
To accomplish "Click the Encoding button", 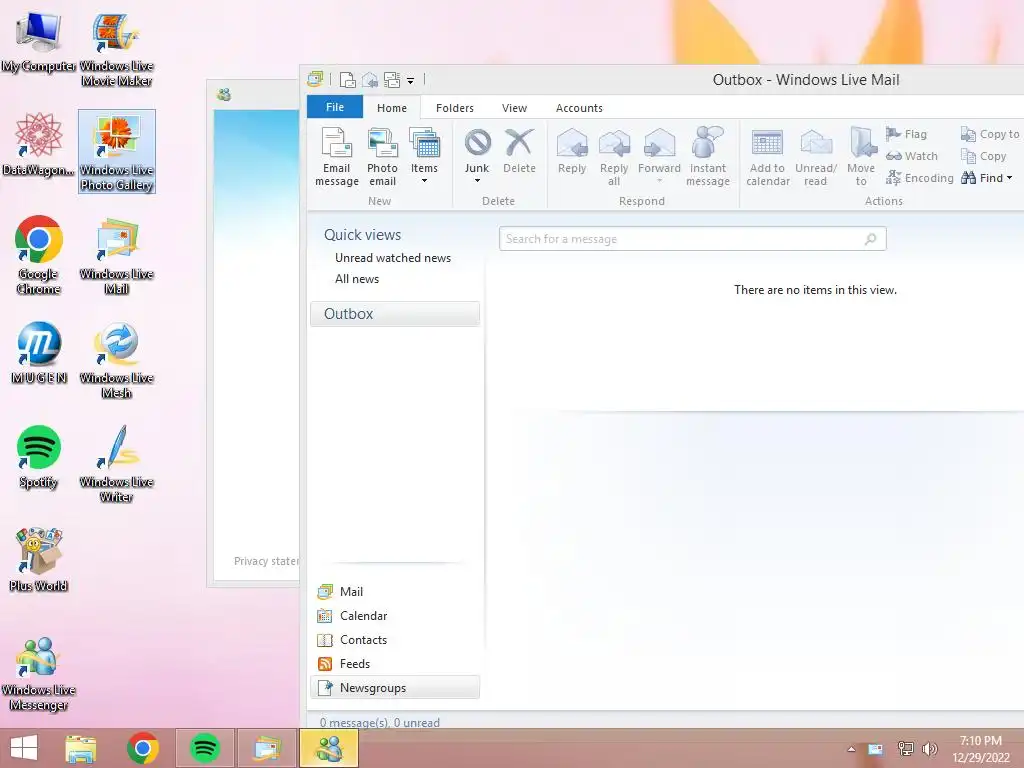I will point(920,178).
